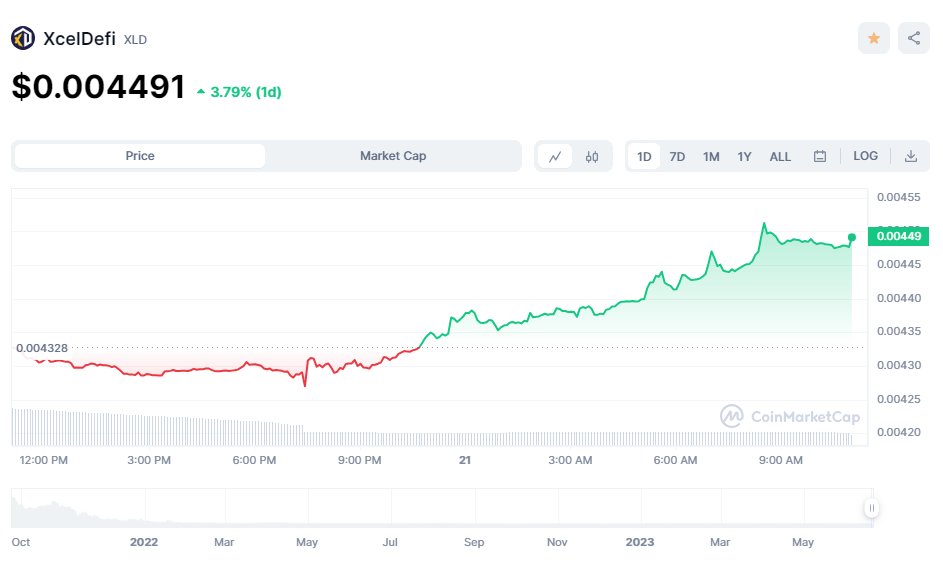Viewport: 943px width, 565px height.
Task: Click the green chart endpoint dot
Action: click(852, 238)
